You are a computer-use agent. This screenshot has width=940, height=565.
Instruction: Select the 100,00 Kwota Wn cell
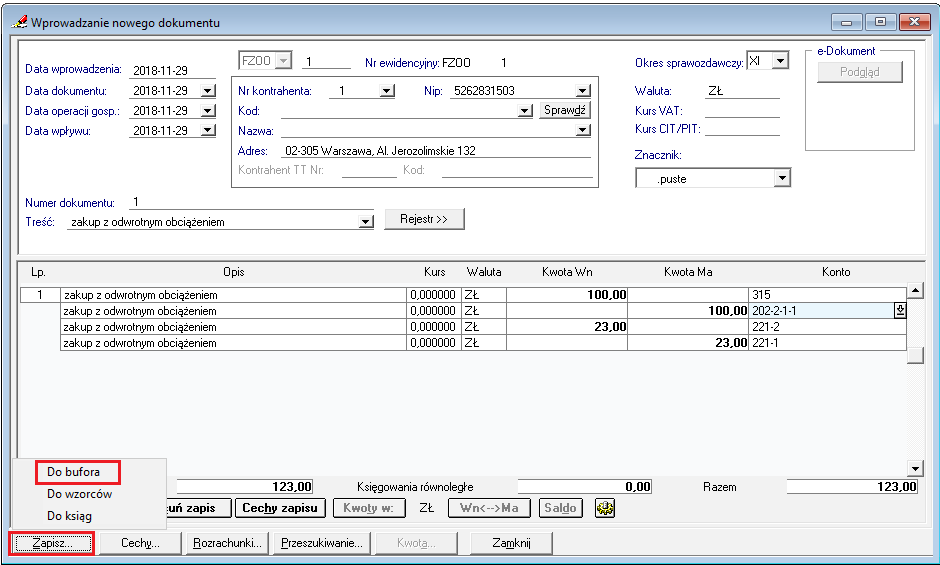tap(567, 294)
